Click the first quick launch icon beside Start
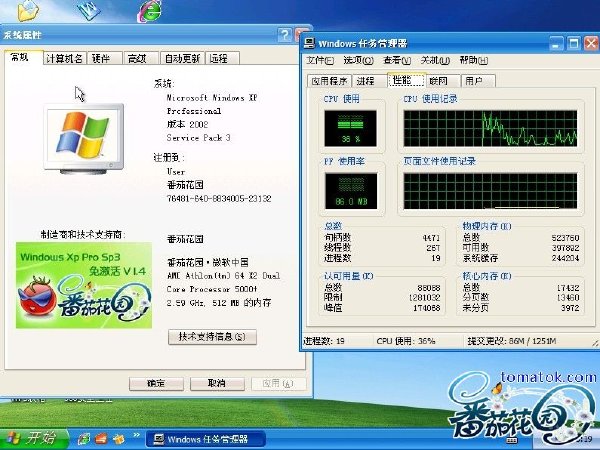The image size is (600, 450). (83, 439)
